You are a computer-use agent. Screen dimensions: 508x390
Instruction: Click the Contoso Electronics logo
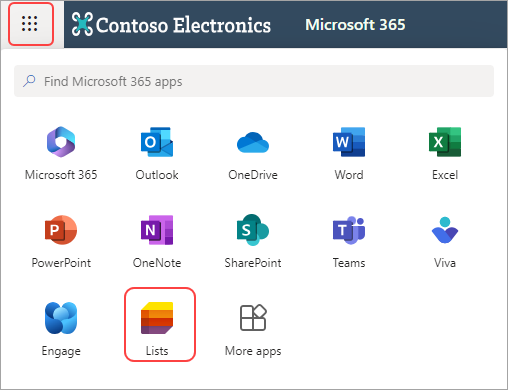(82, 24)
